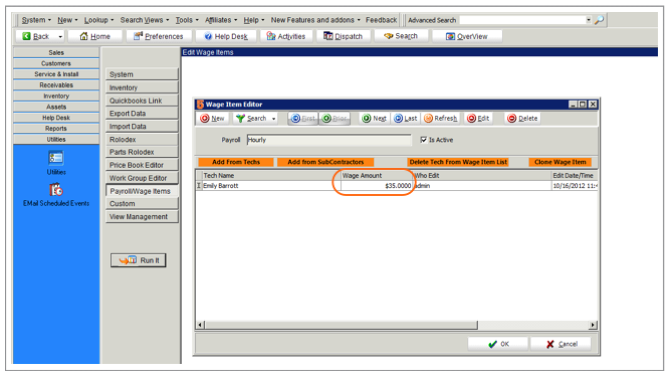
Task: Open New Features and addons menu
Action: coord(315,20)
